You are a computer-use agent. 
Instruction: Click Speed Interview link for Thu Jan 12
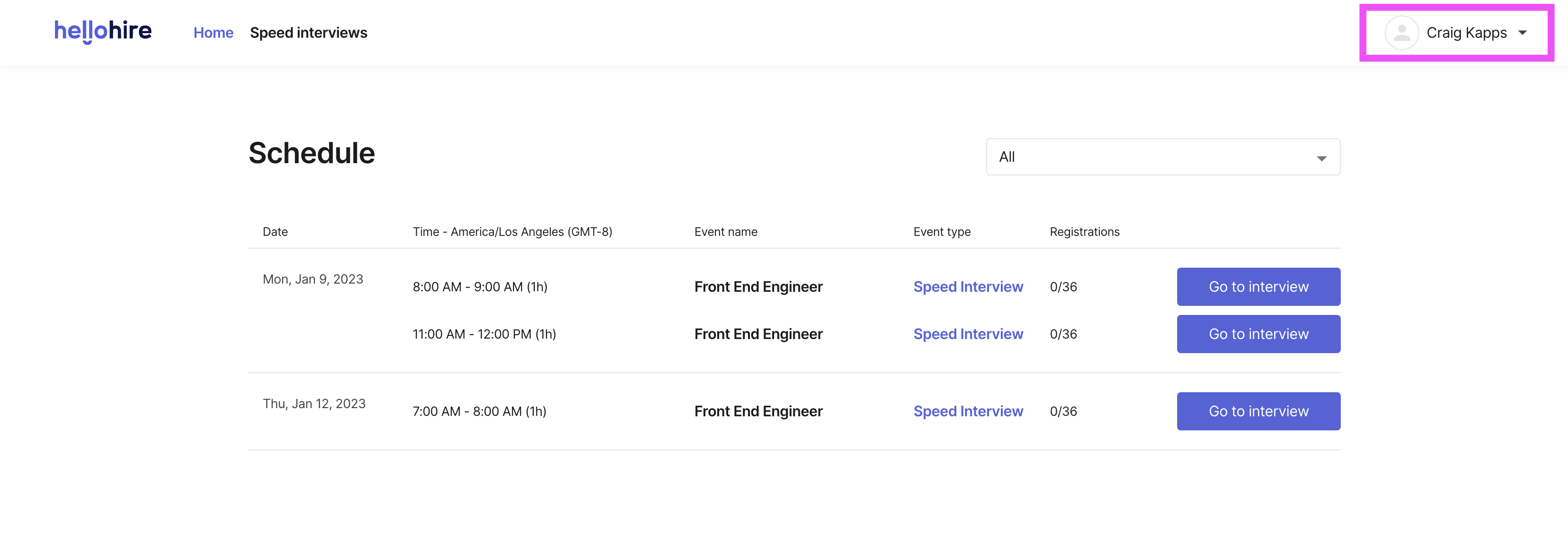coord(967,412)
